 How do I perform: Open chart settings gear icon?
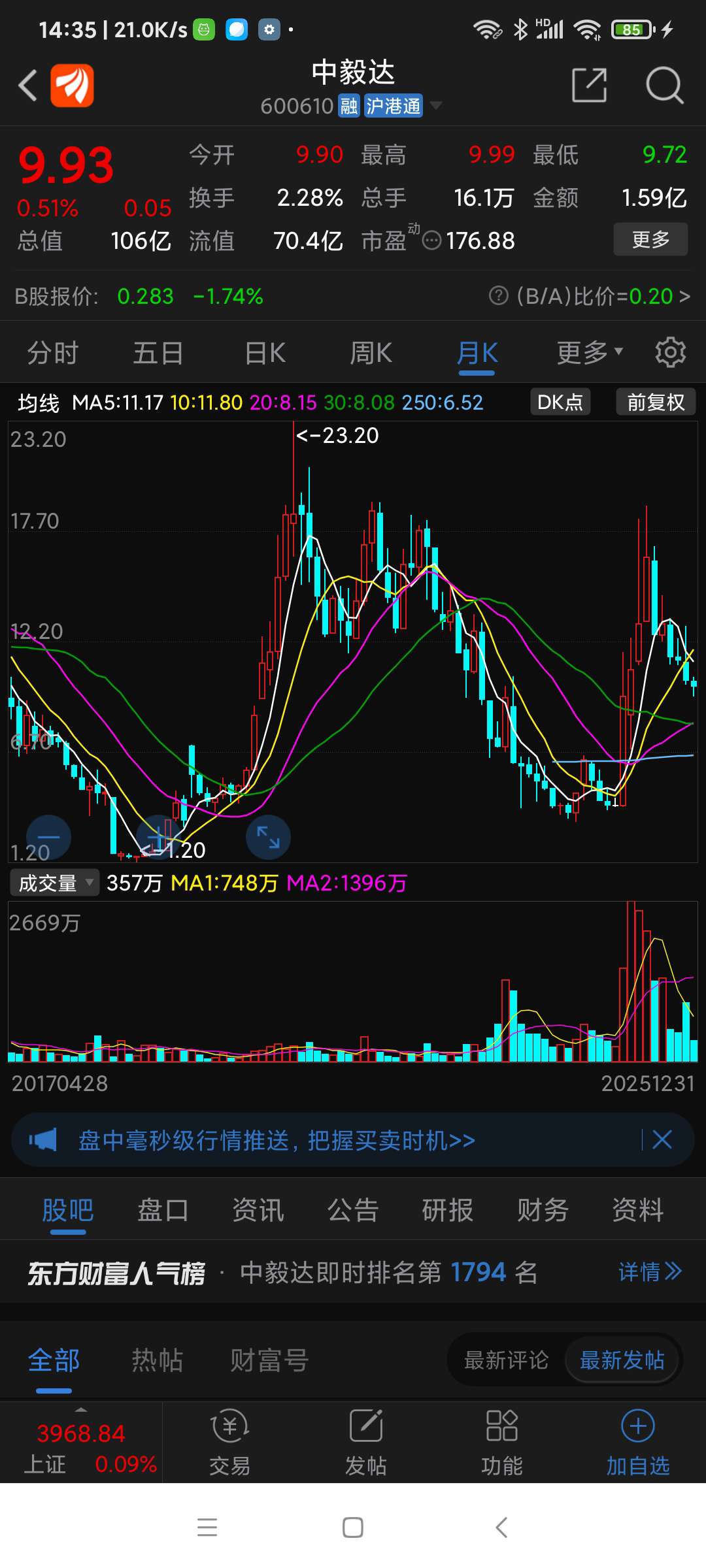tap(671, 353)
